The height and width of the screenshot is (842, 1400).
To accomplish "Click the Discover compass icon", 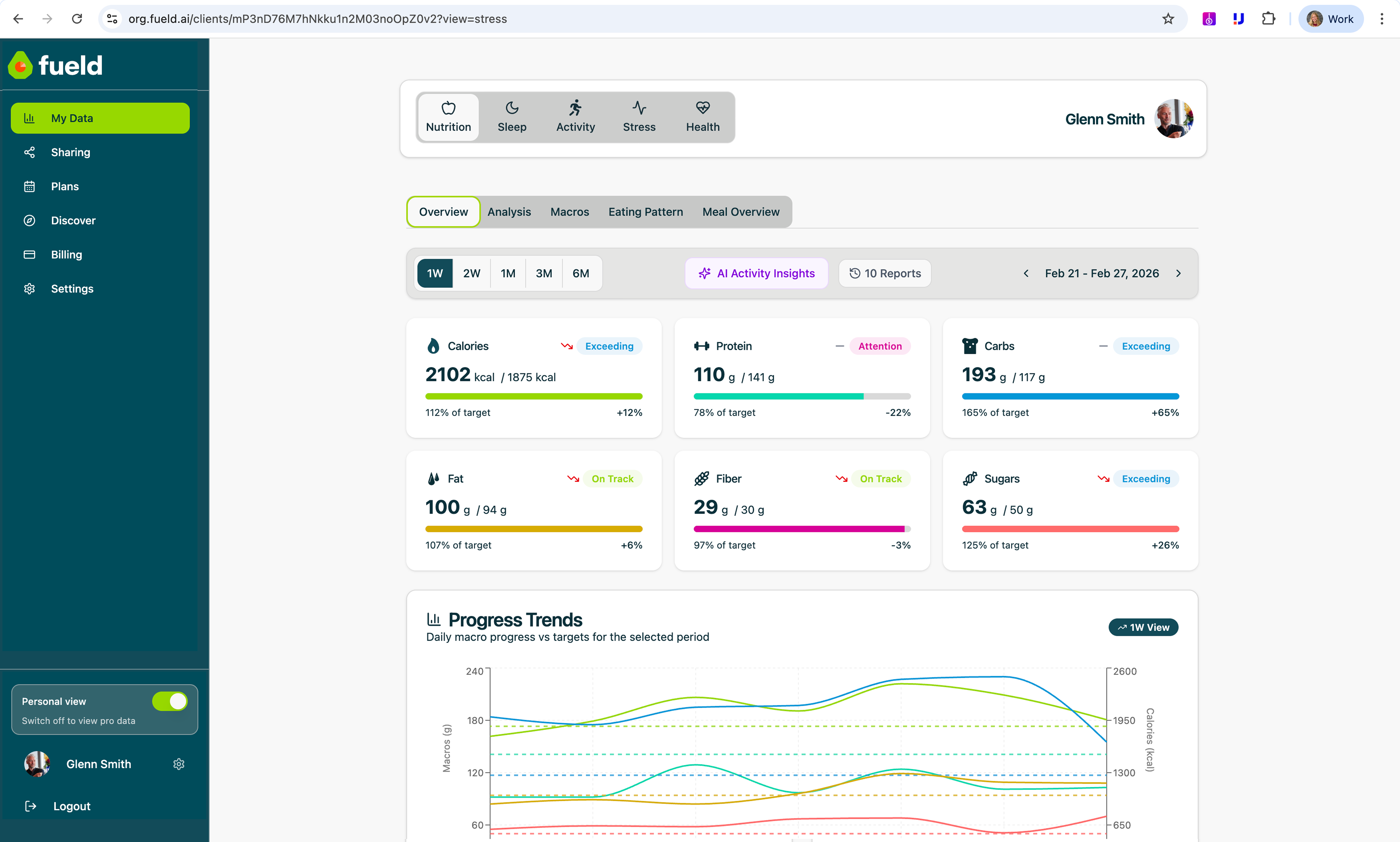I will pos(30,220).
